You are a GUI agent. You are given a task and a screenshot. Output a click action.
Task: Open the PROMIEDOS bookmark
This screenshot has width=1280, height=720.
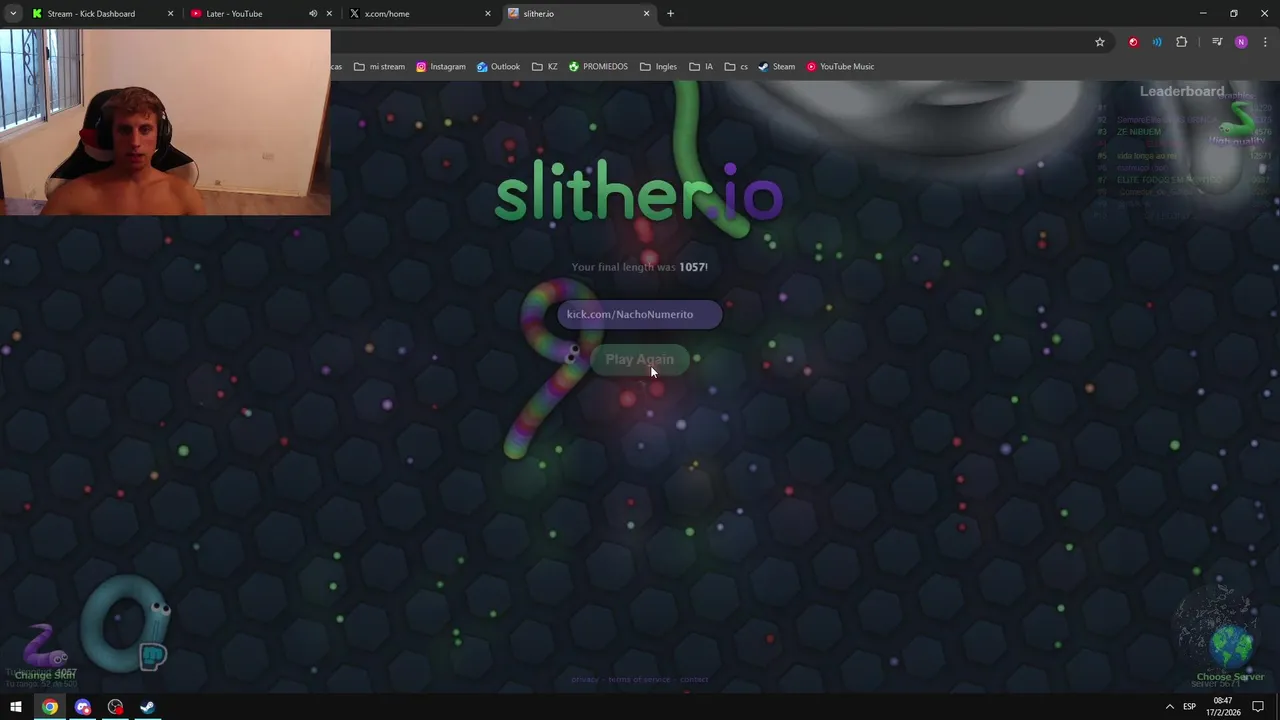(x=598, y=67)
